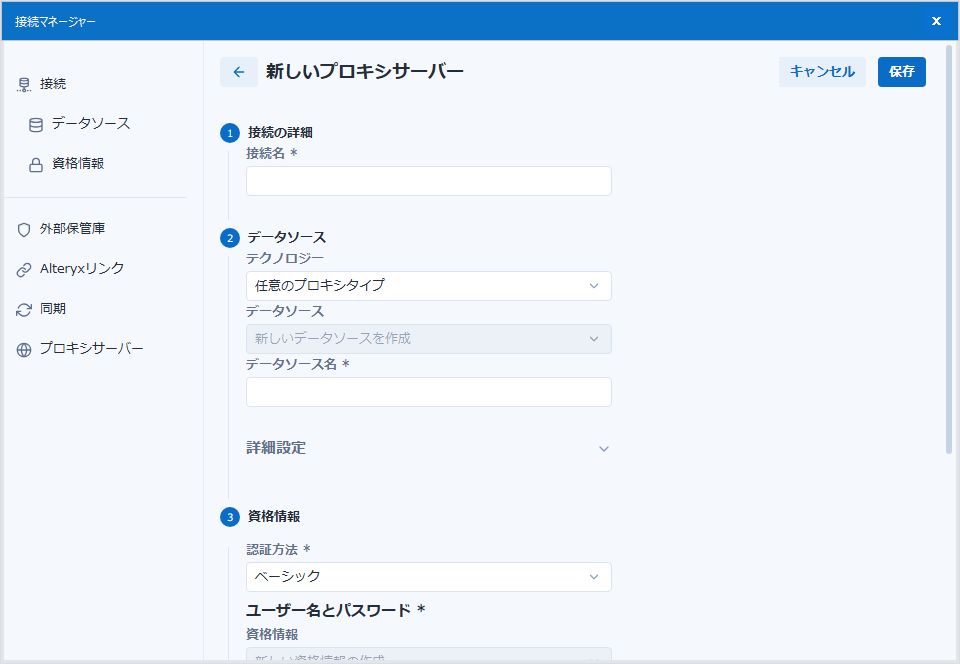Click the back arrow button
The image size is (960, 664).
point(239,72)
